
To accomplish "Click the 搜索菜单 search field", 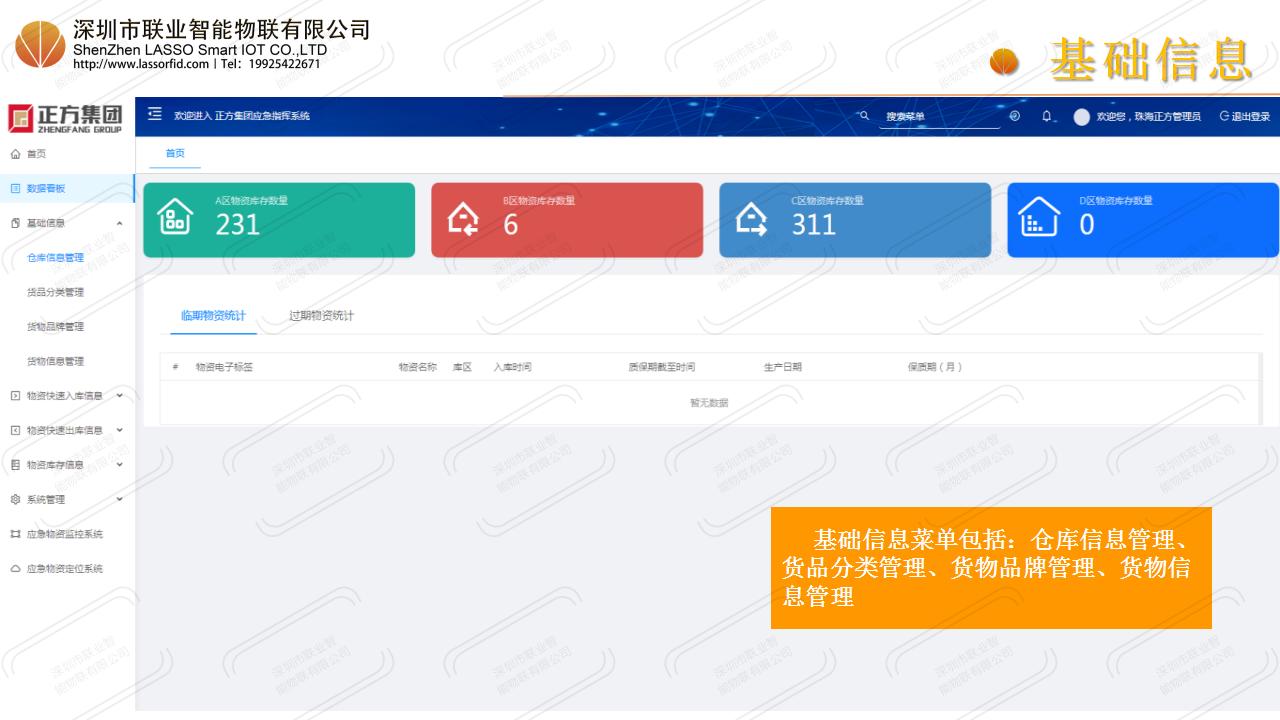I will point(938,117).
